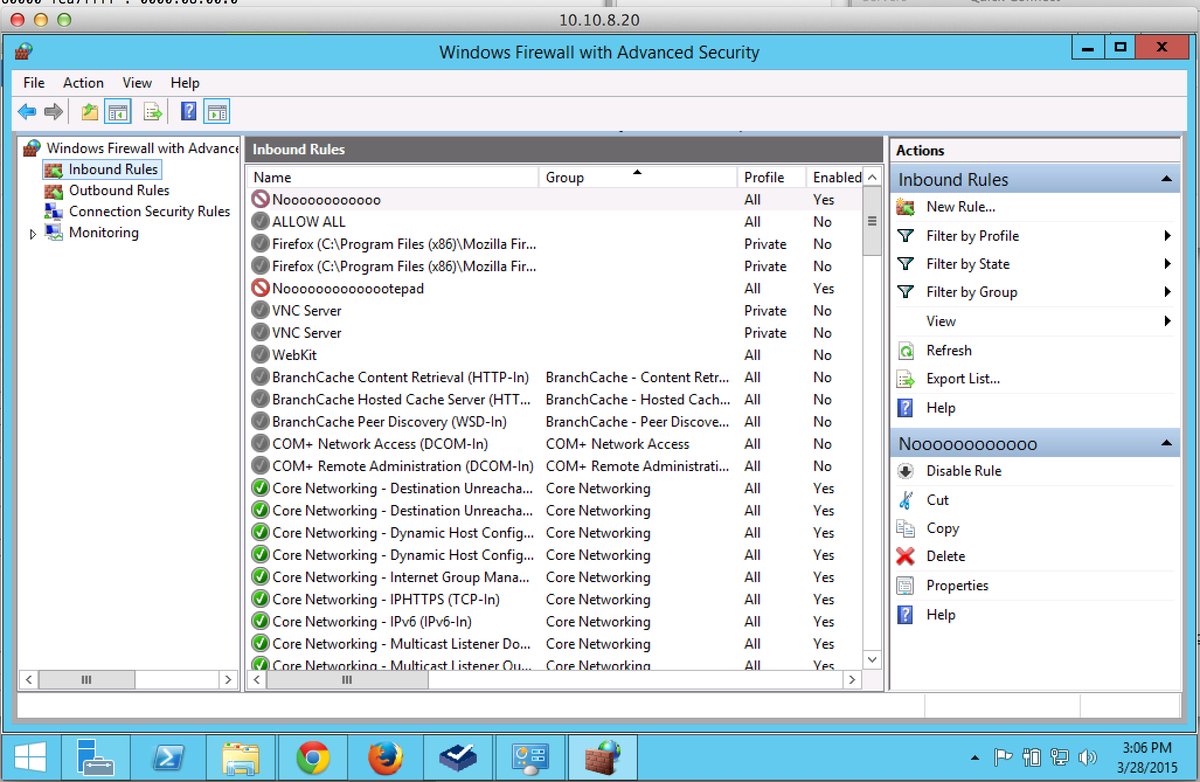1200x782 pixels.
Task: Show hidden icons in the system tray
Action: coord(975,757)
